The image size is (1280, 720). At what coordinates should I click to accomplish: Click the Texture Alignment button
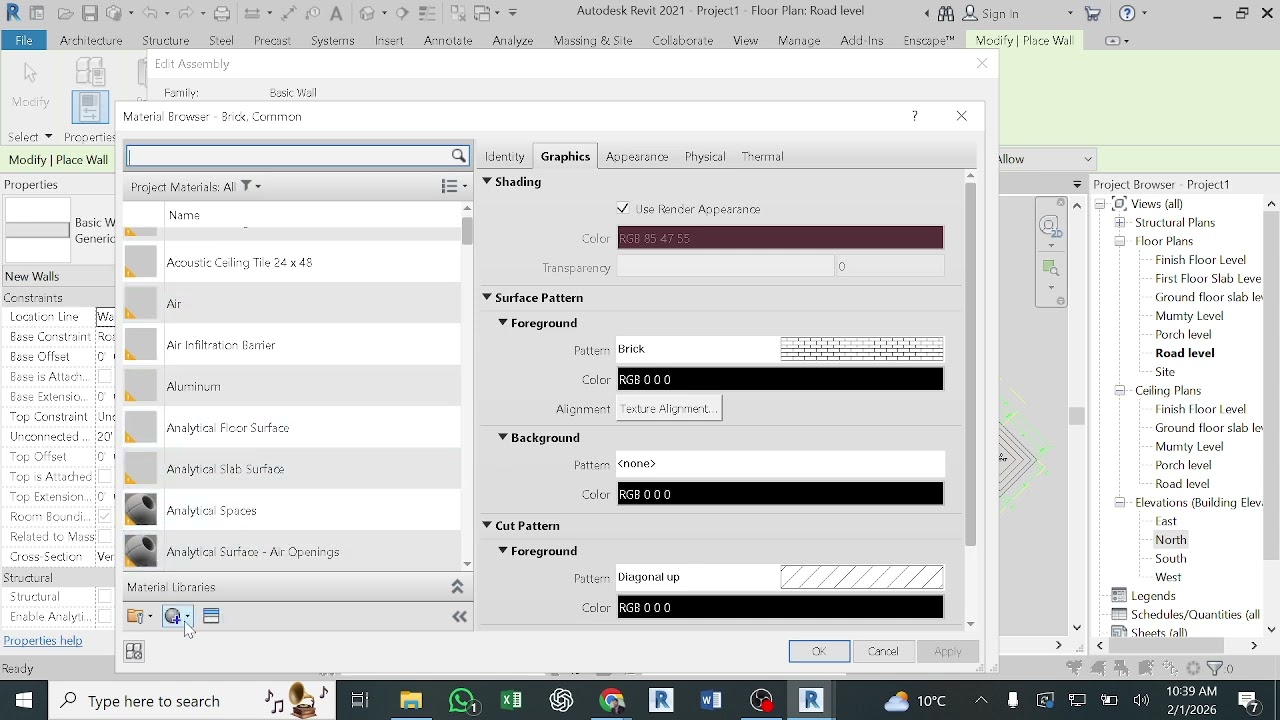669,409
